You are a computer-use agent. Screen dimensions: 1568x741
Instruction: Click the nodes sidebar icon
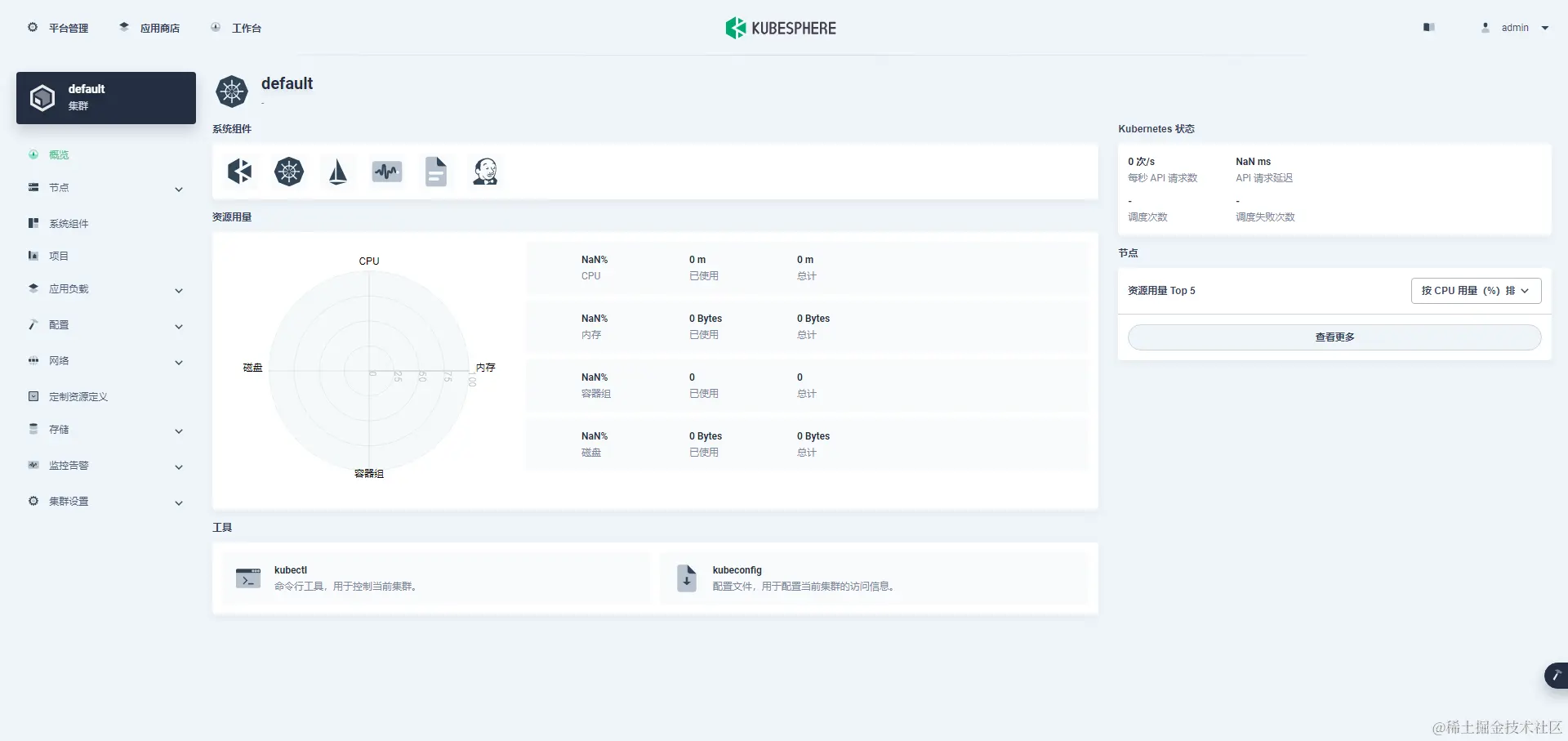coord(33,187)
